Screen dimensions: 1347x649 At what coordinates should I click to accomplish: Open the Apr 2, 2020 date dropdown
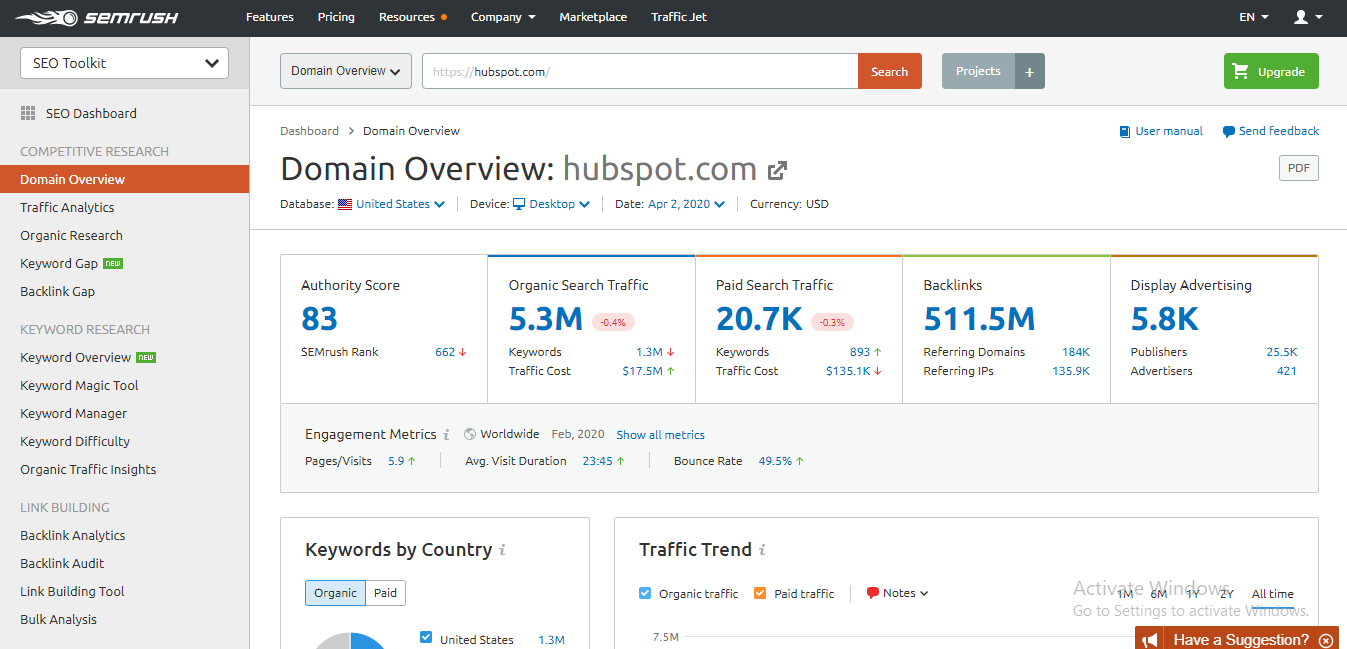[x=686, y=204]
